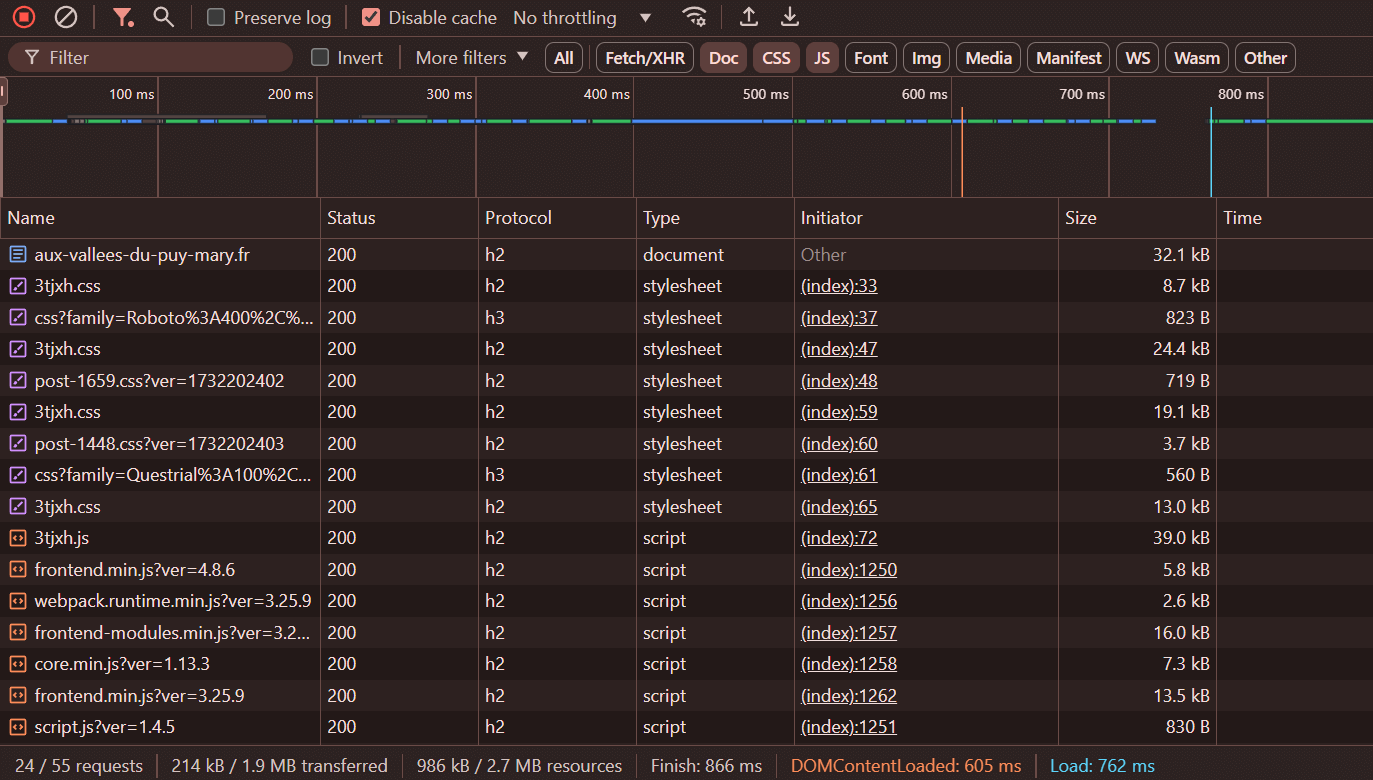Click the stylesheet icon beside css?family=Roboto
The image size is (1373, 780).
point(17,318)
